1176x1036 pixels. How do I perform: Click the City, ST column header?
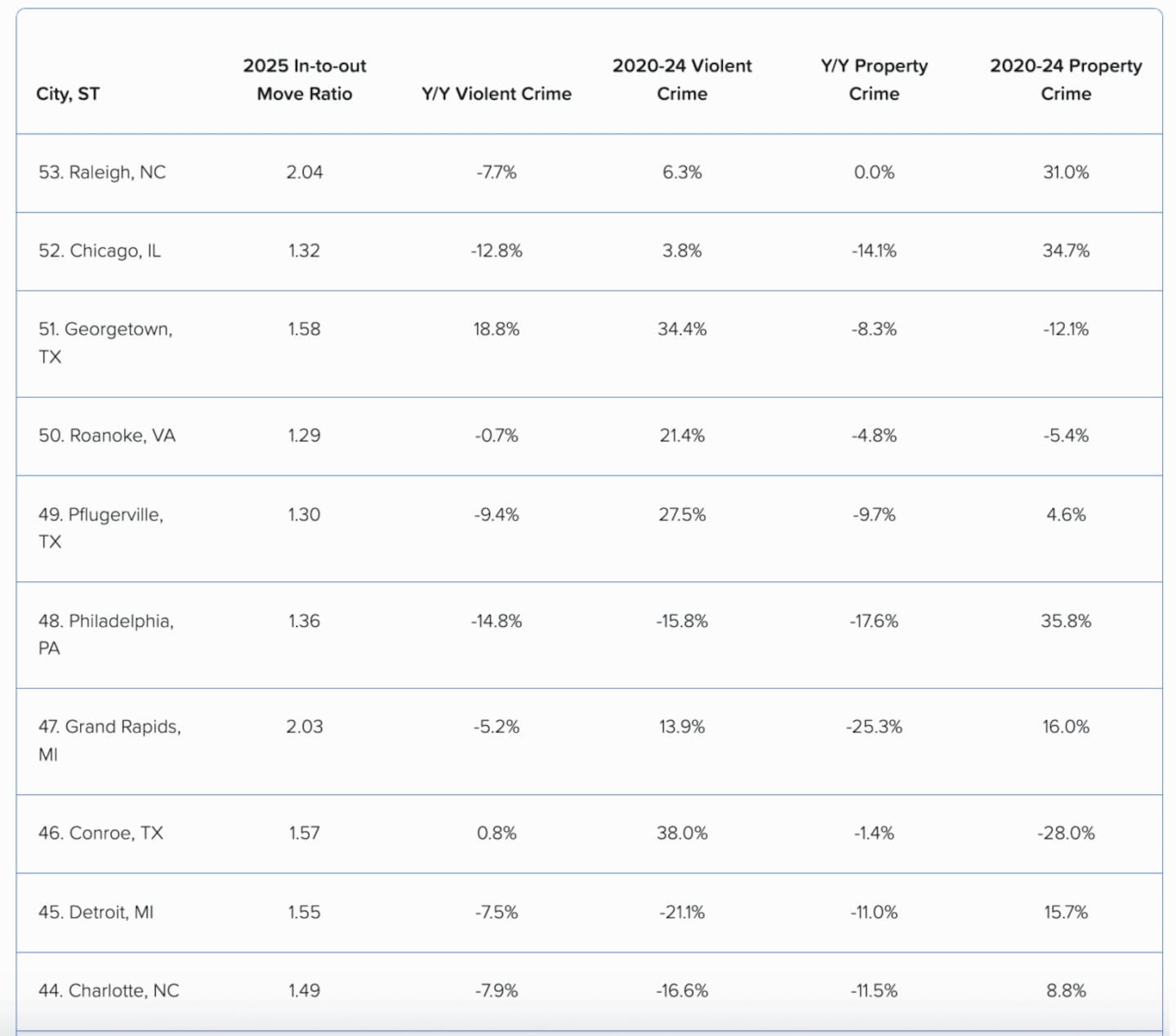[68, 94]
